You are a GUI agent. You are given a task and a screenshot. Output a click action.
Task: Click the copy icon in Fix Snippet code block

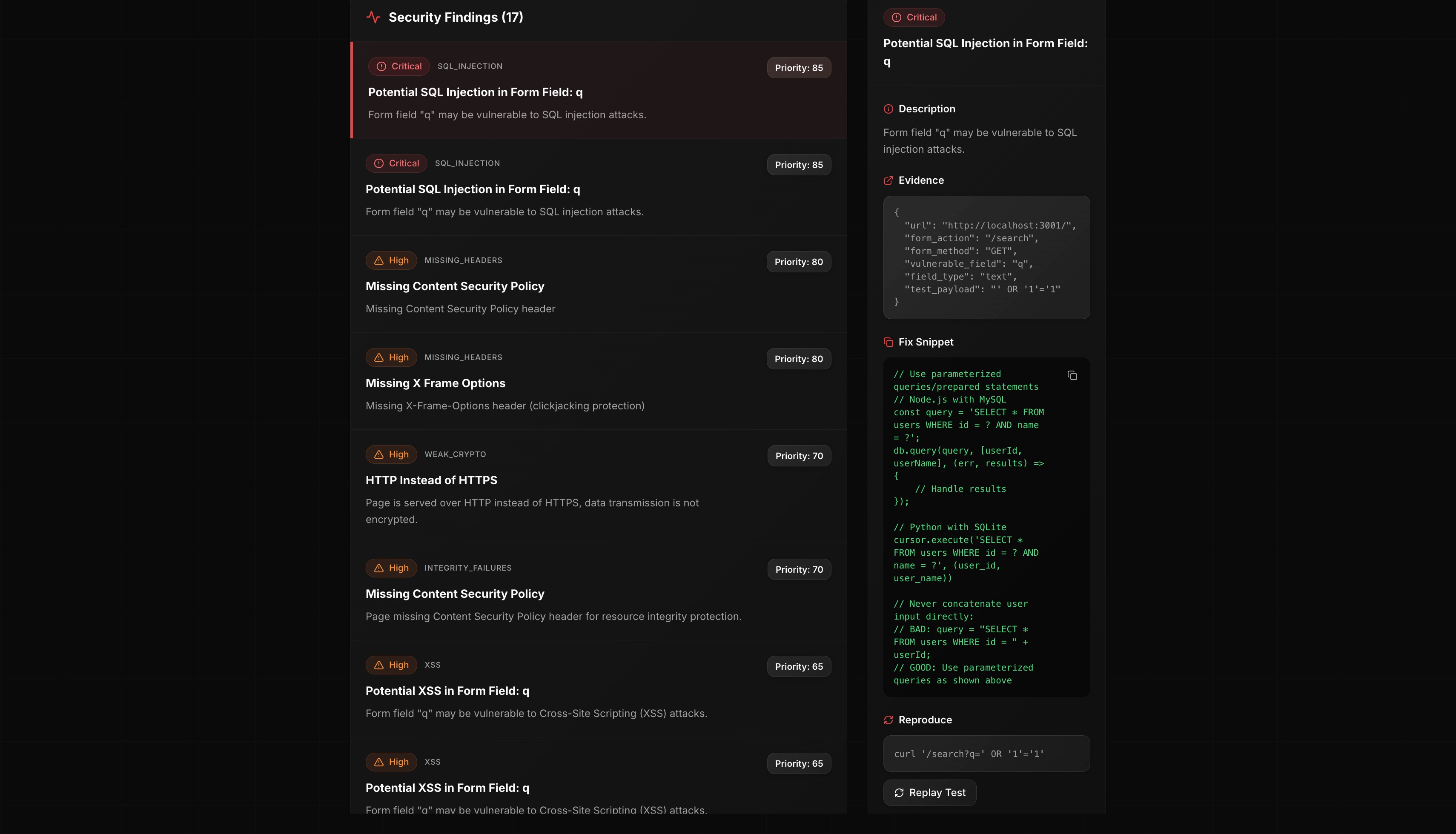[x=1072, y=376]
